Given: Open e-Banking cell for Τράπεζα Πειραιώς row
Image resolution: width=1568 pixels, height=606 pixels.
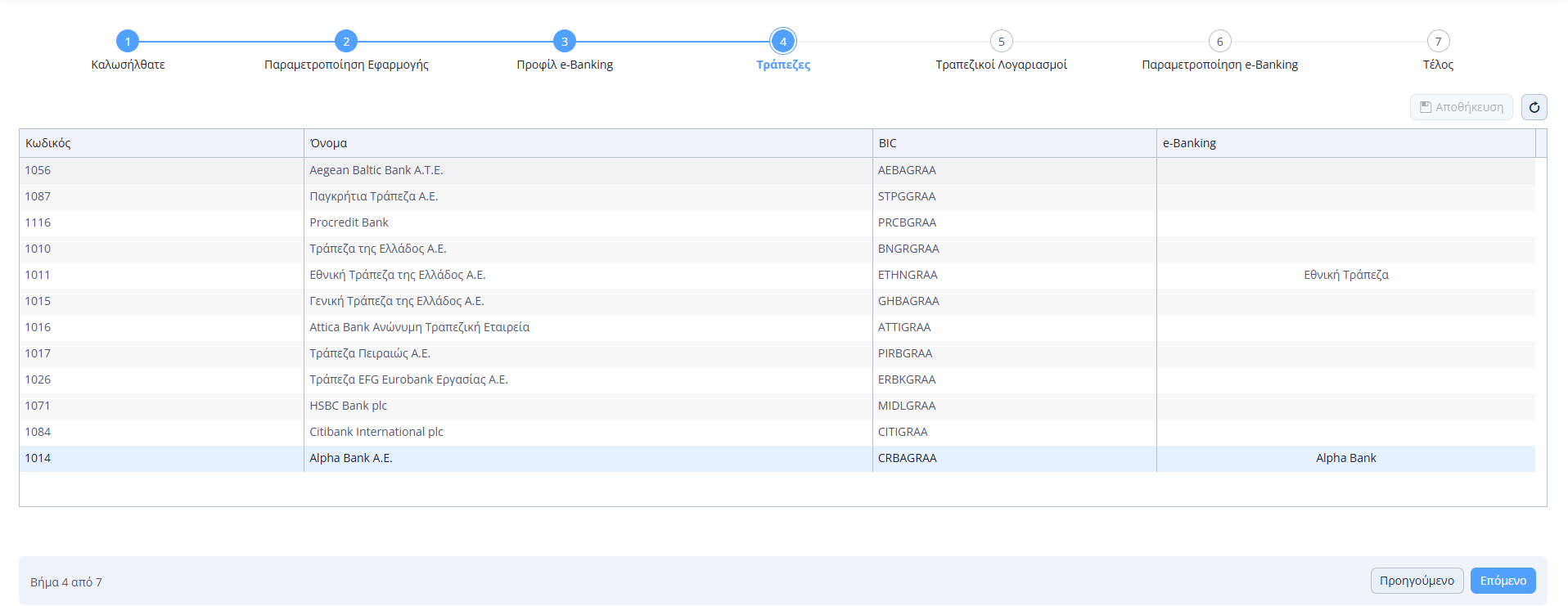Looking at the screenshot, I should (1345, 353).
